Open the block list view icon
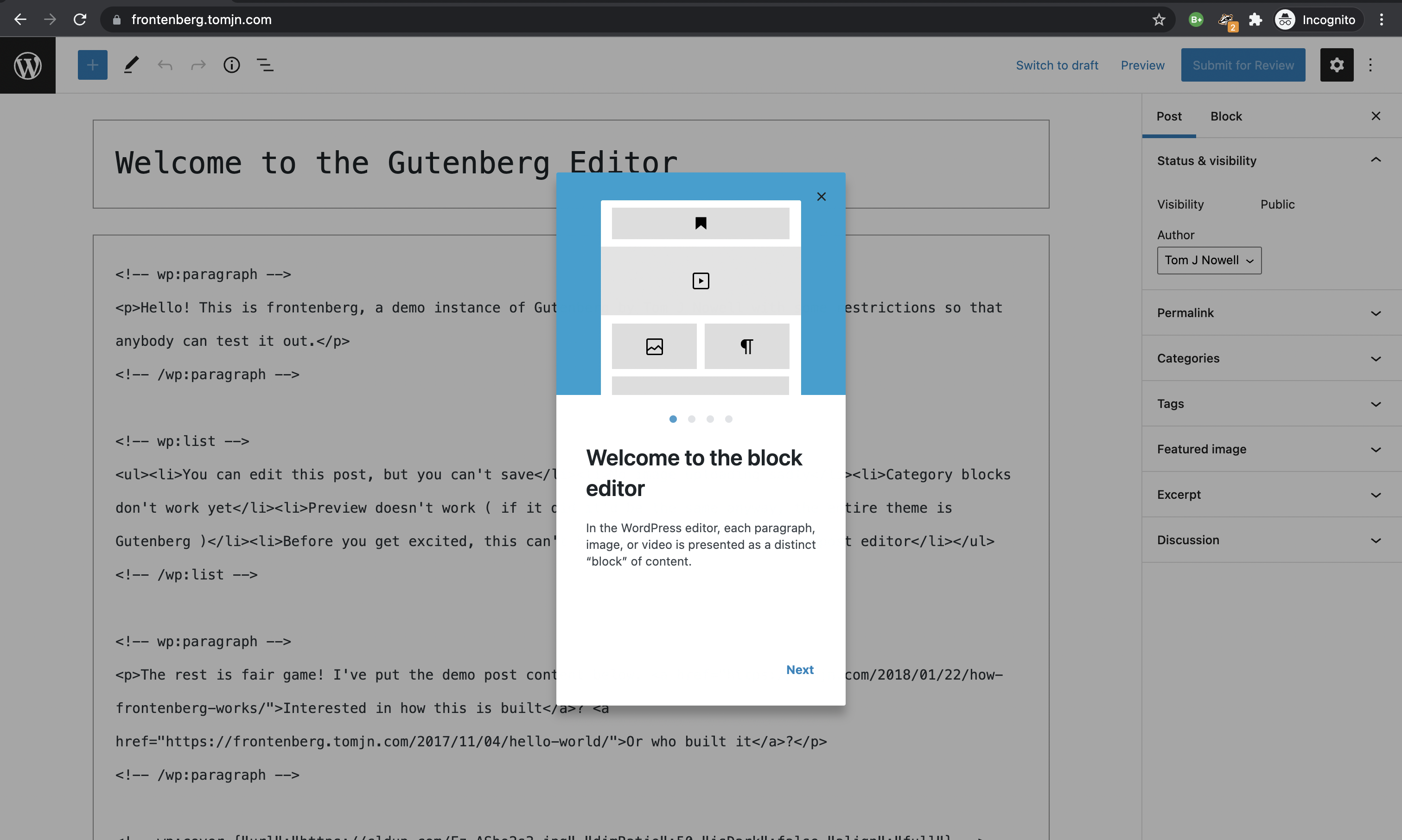Image resolution: width=1402 pixels, height=840 pixels. (x=266, y=65)
